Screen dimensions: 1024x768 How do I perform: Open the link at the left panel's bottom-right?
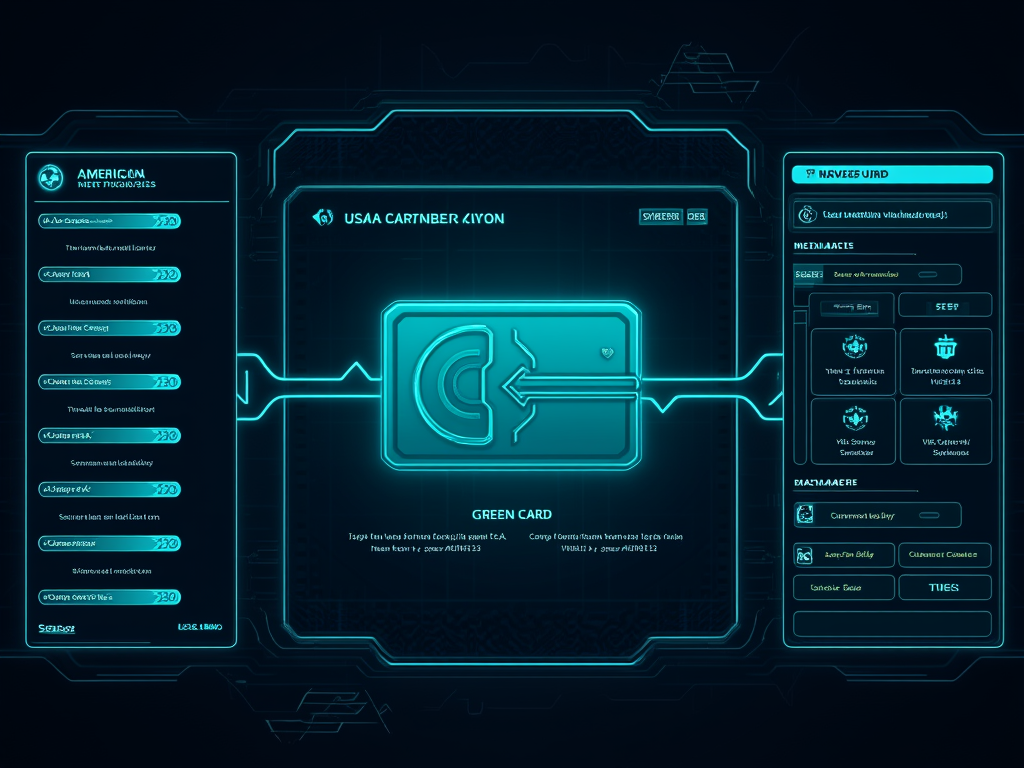pos(200,627)
